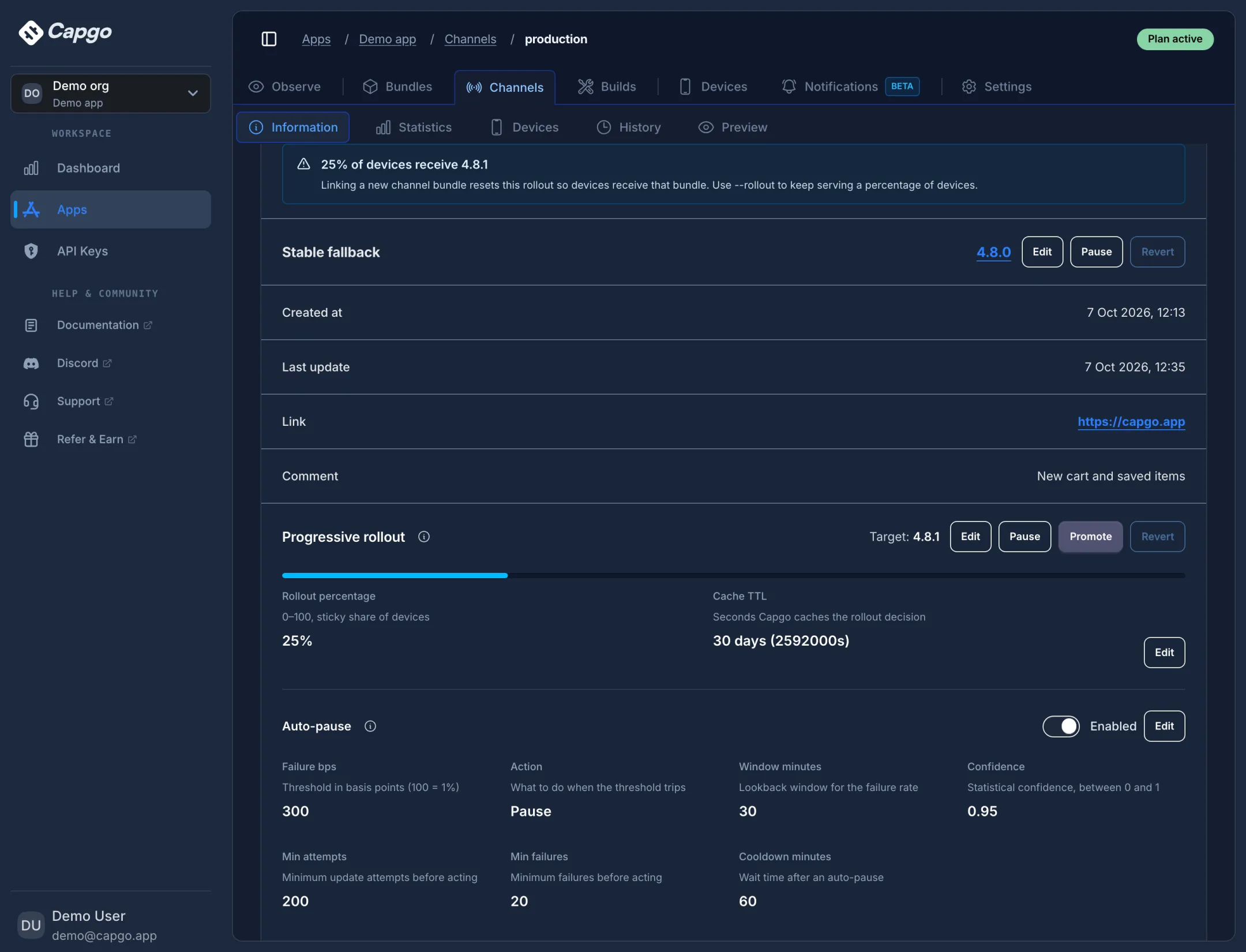Click the Plan active badge
Screen dimensions: 1246x952
1175,39
